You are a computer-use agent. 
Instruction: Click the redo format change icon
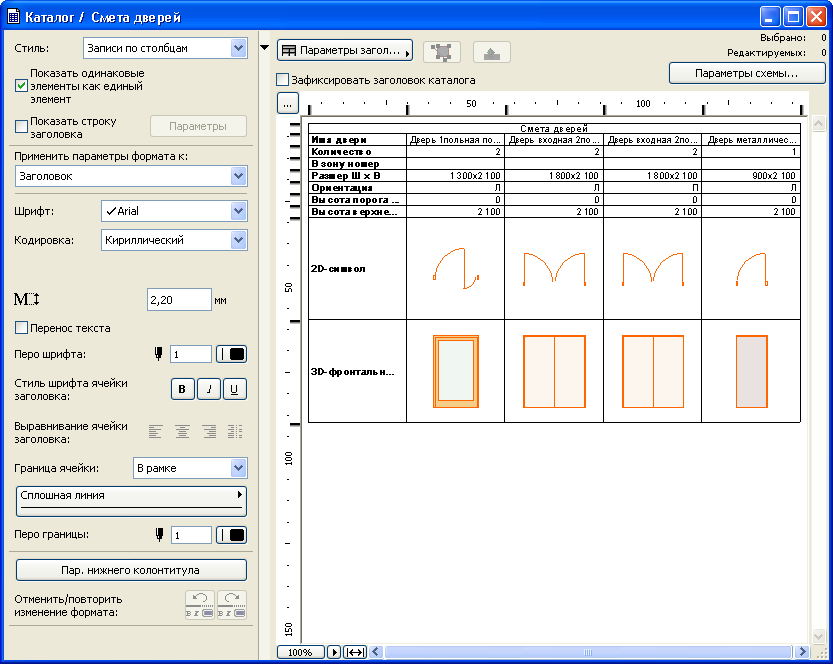(x=232, y=604)
